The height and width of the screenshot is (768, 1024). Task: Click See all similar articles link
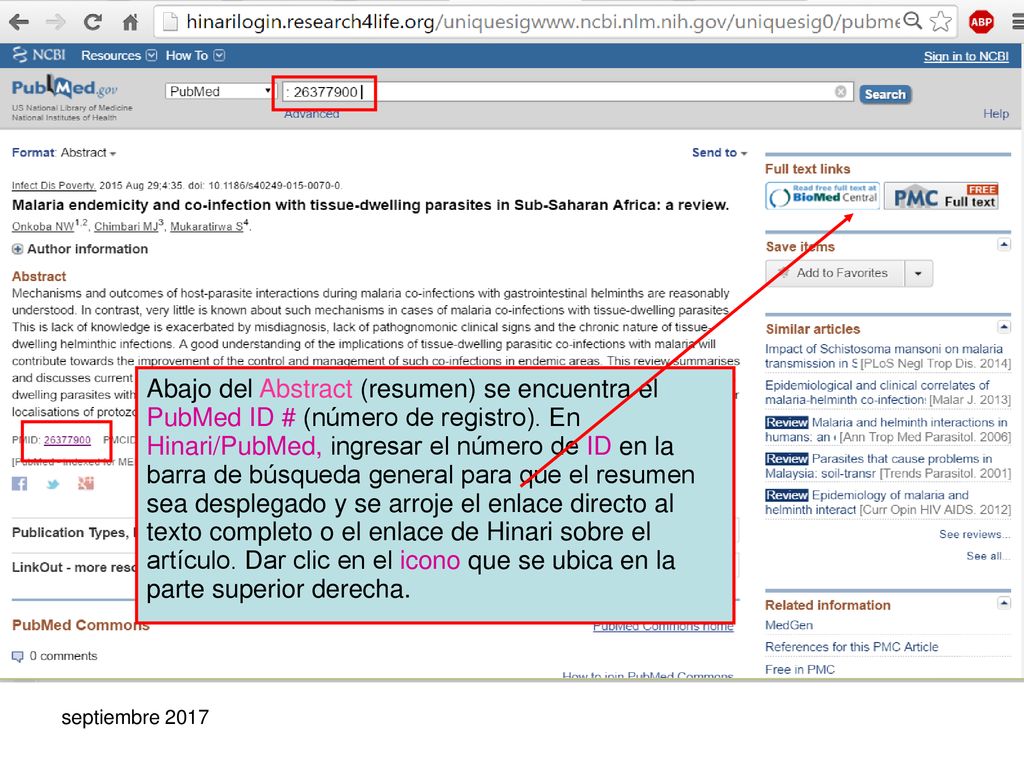click(988, 556)
